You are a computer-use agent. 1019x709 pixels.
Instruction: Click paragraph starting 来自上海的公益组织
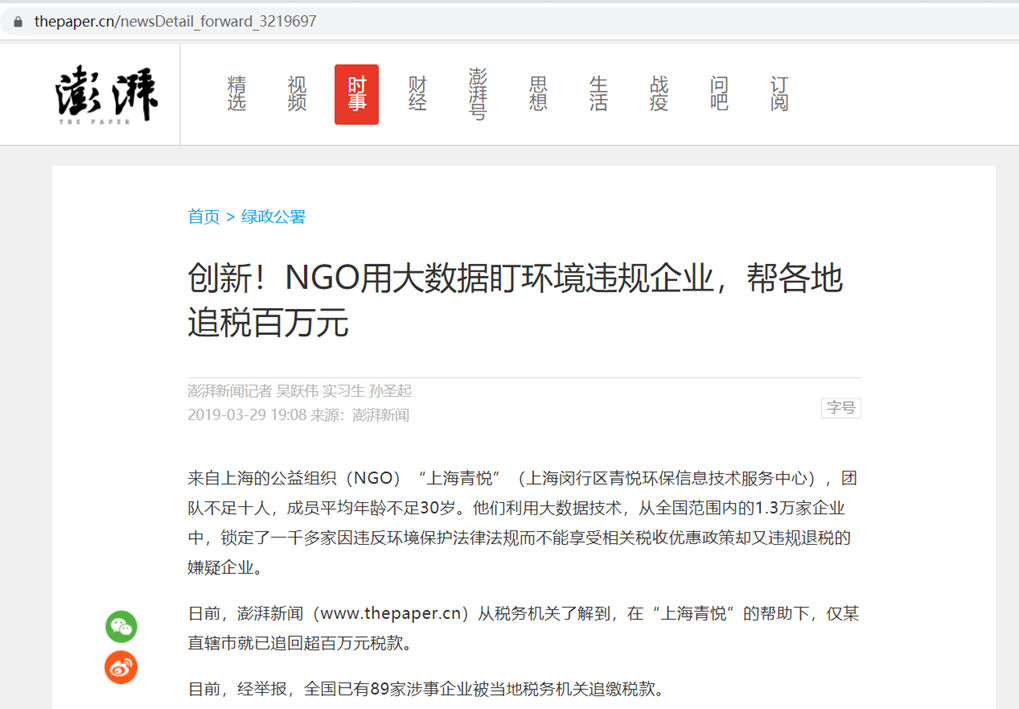[524, 523]
